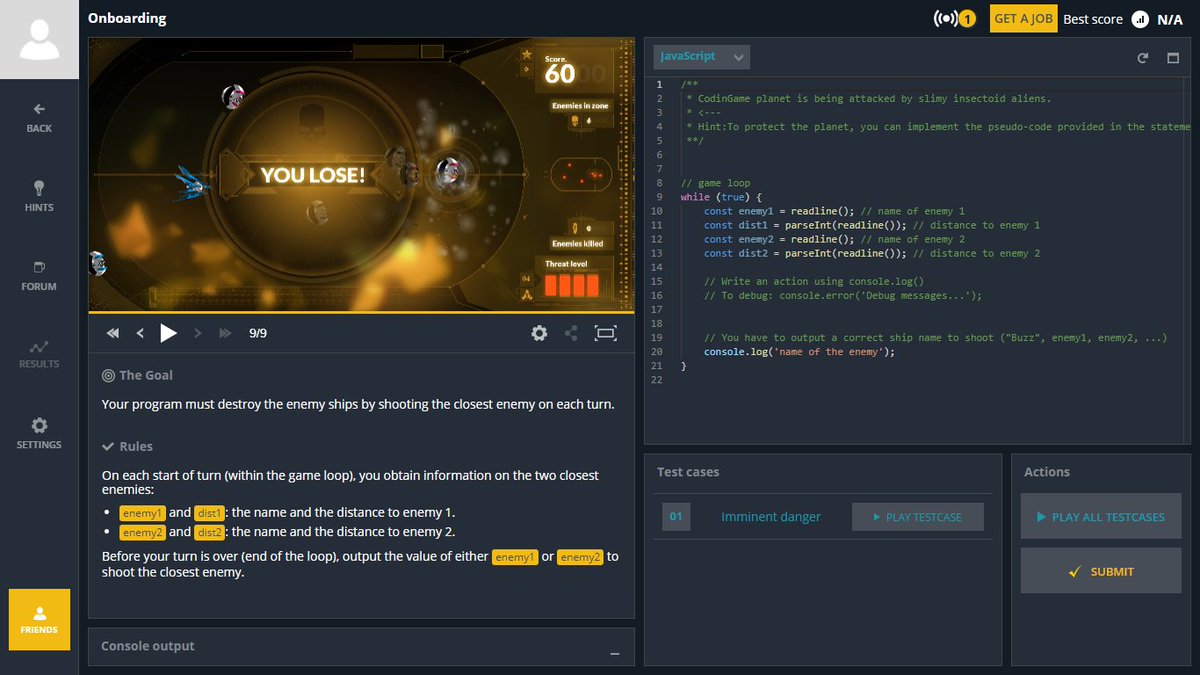Open the SETTINGS gear in sidebar
Screen dimensions: 1200x675
click(39, 433)
